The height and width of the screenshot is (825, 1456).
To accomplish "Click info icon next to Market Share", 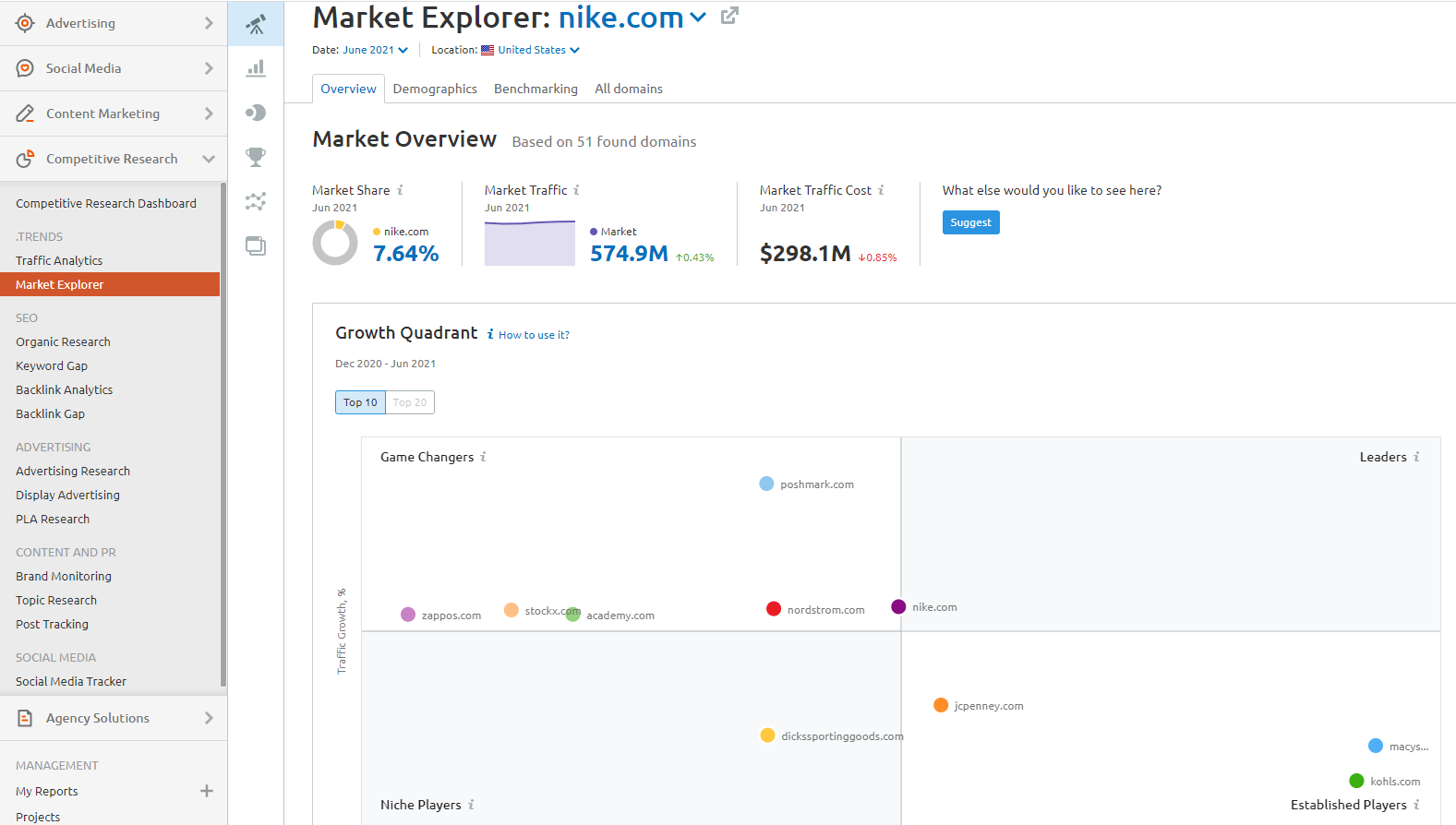I will (400, 190).
